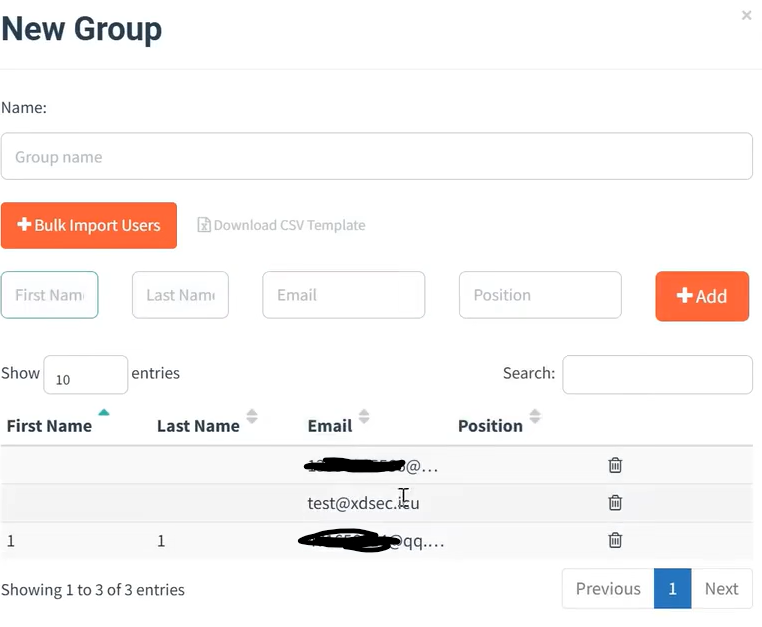Screen dimensions: 762x627
Task: Focus the Group name field
Action: (x=376, y=157)
